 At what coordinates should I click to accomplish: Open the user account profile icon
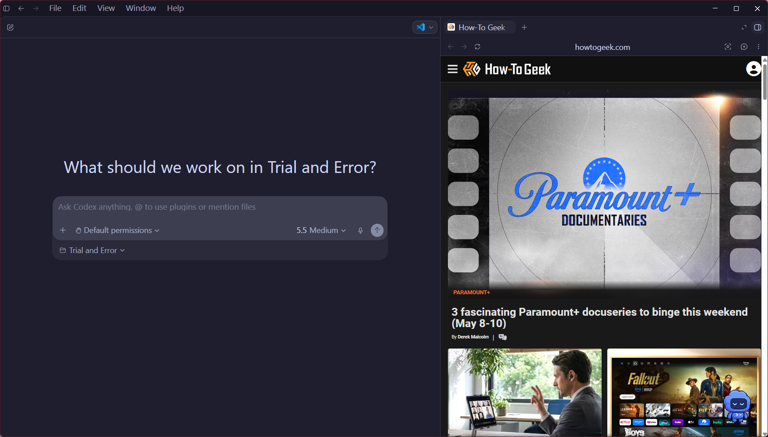753,69
